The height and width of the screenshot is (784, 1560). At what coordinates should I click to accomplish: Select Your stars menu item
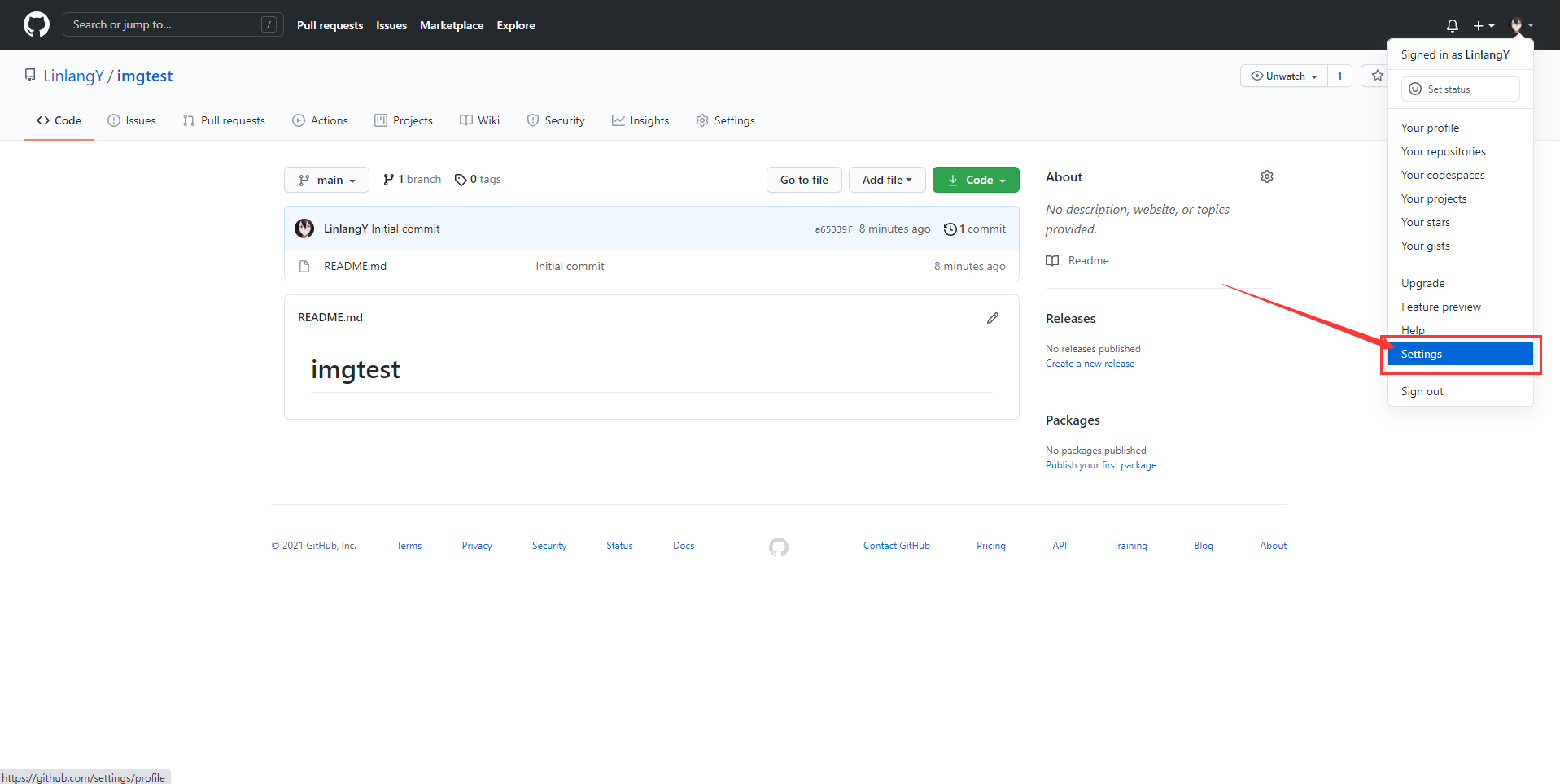(1460, 222)
